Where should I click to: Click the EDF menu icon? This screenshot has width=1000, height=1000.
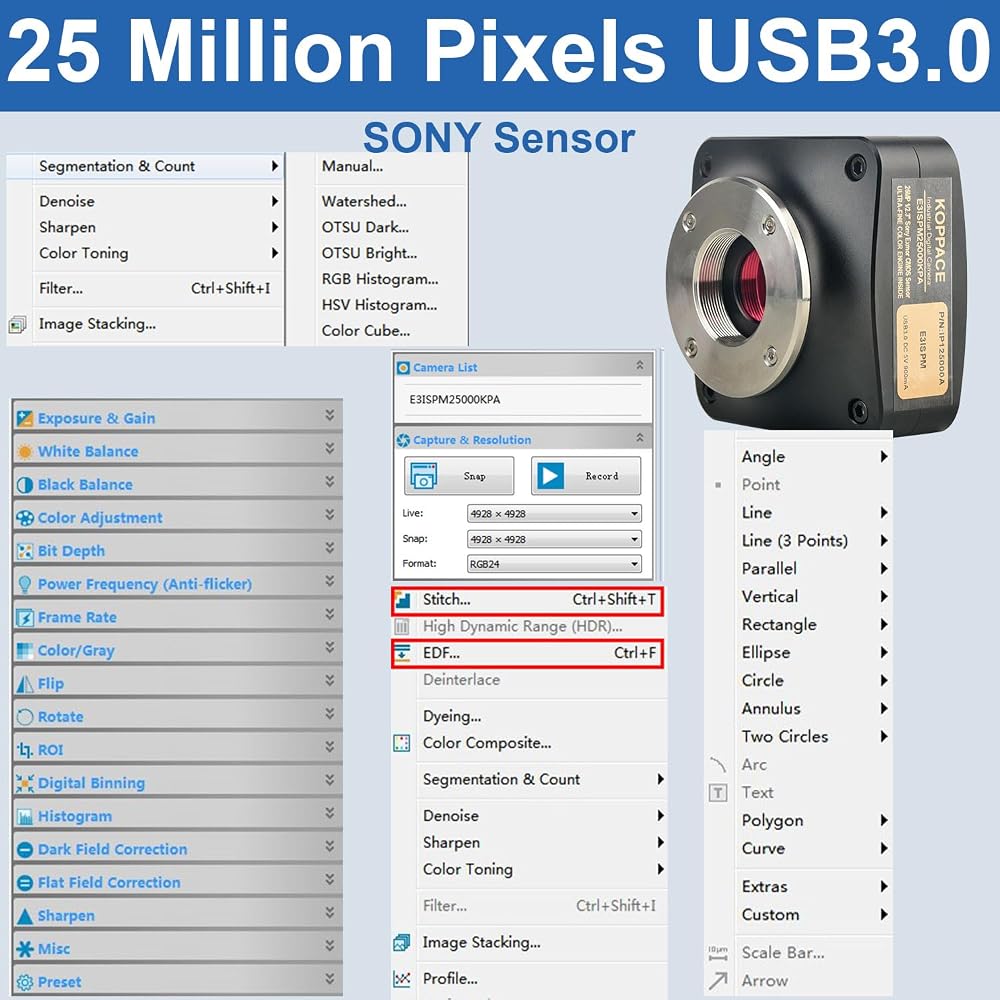402,653
